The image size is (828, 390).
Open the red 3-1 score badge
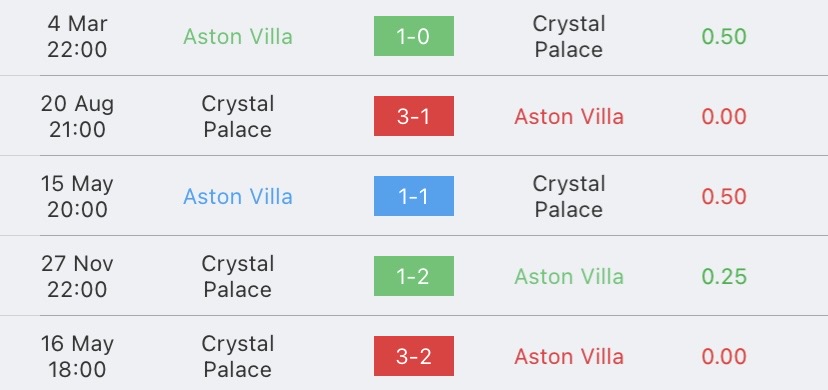point(413,116)
